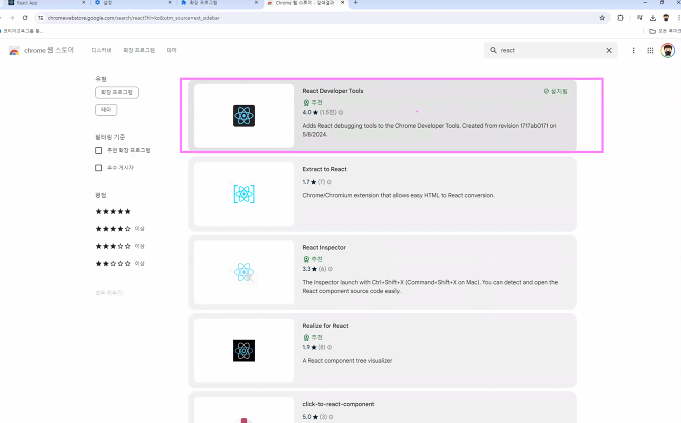
Task: Click the URL address bar
Action: point(321,18)
